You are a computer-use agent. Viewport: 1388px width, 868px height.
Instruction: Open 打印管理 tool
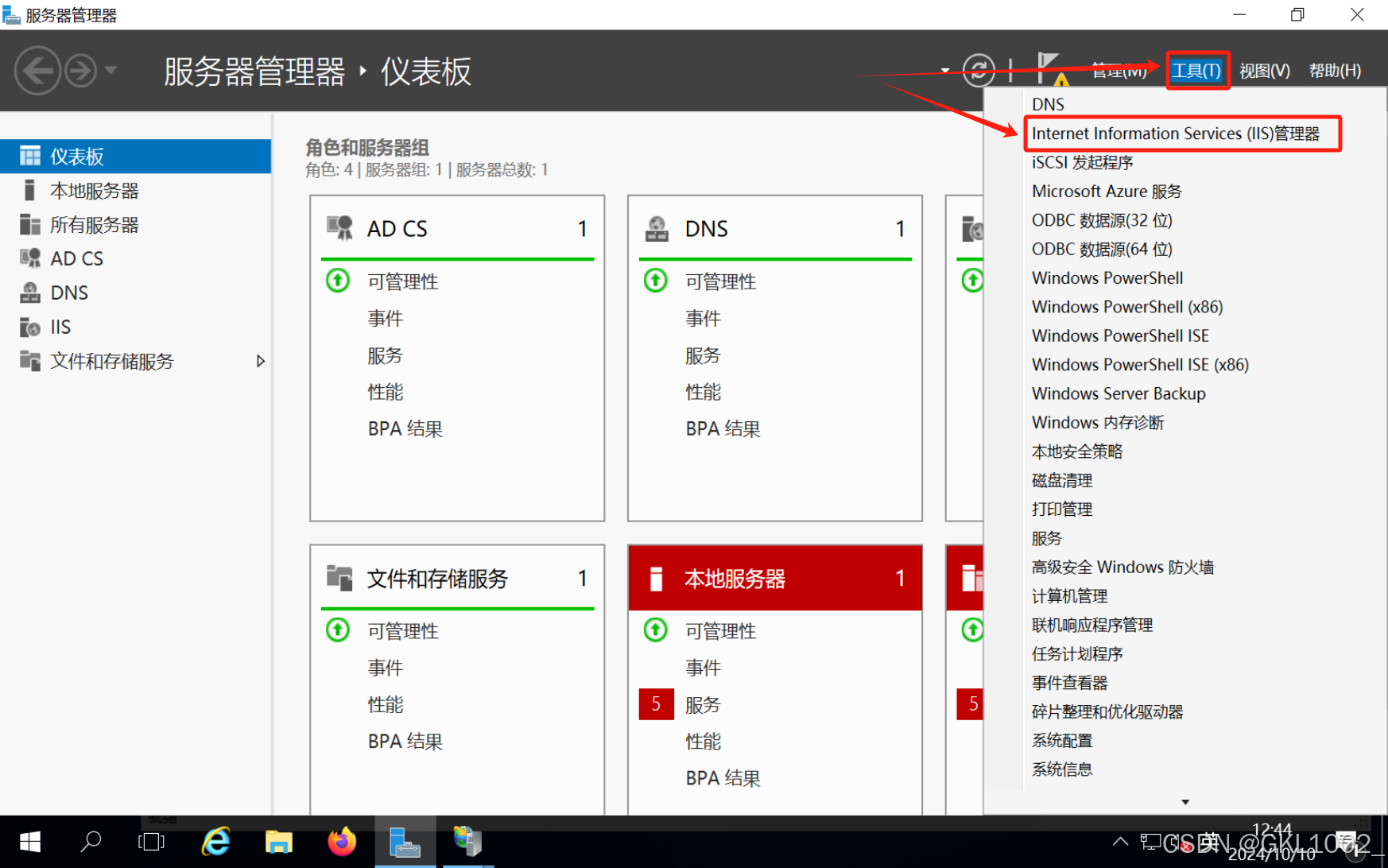pos(1062,510)
